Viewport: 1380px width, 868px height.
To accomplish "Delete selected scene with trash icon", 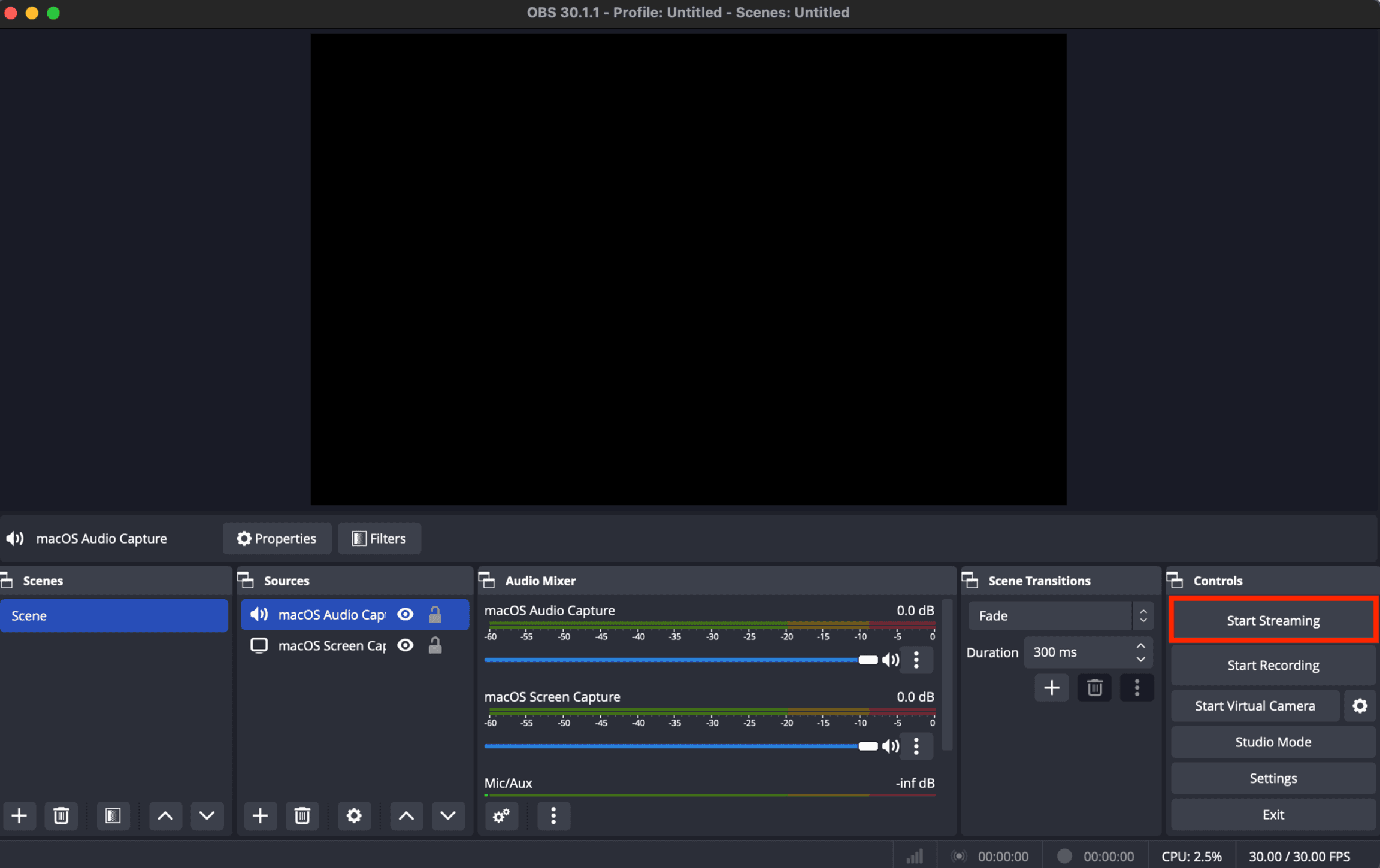I will pyautogui.click(x=61, y=815).
